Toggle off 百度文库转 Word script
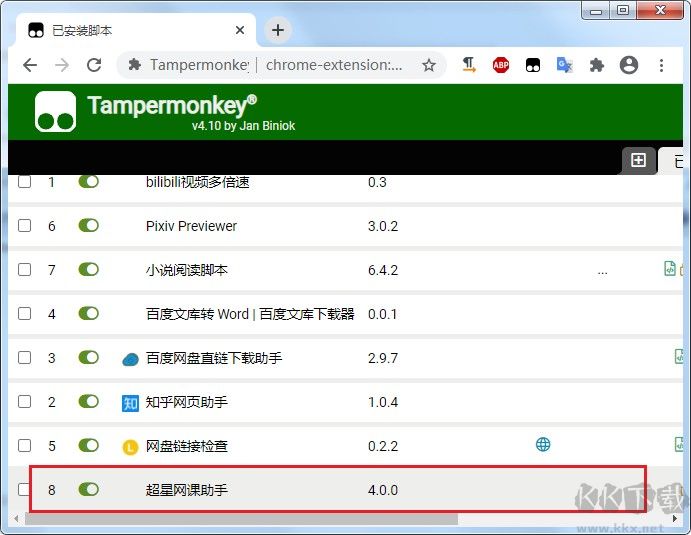The image size is (691, 535). pyautogui.click(x=89, y=313)
